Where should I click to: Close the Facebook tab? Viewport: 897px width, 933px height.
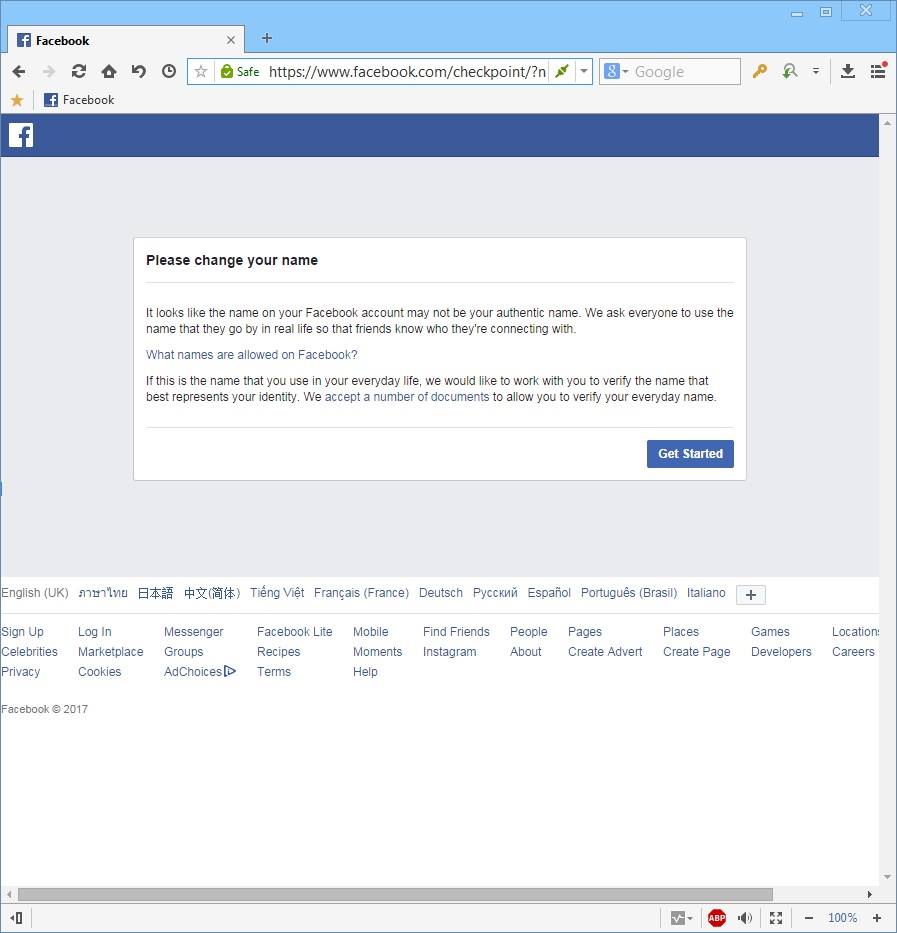pyautogui.click(x=231, y=40)
